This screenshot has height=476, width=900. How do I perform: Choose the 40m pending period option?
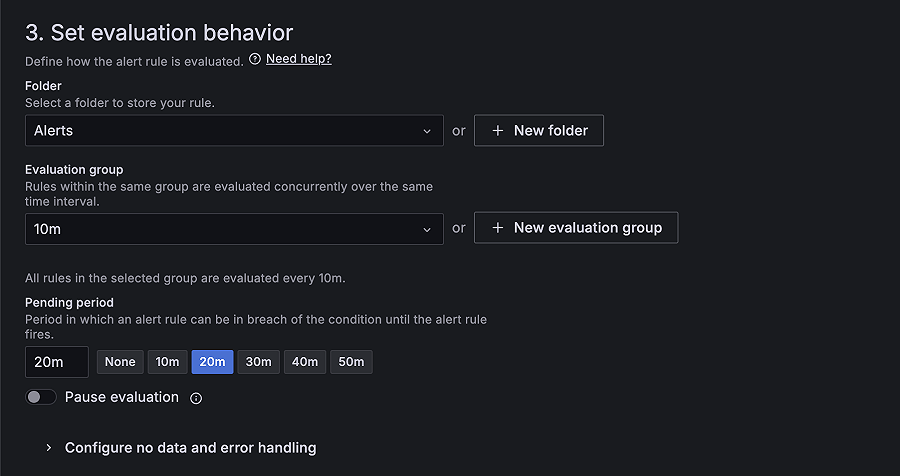pos(304,362)
